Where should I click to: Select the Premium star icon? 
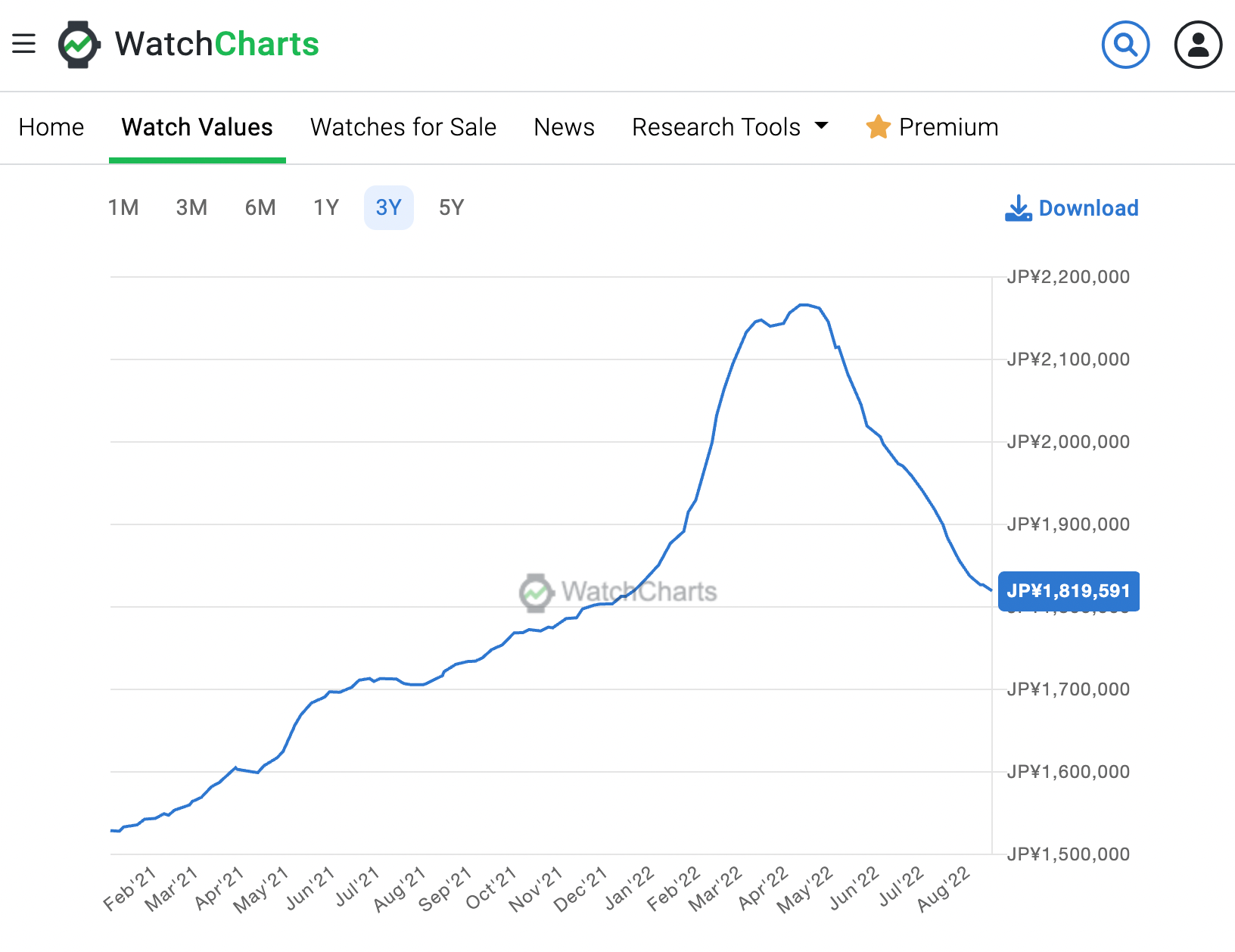coord(878,127)
